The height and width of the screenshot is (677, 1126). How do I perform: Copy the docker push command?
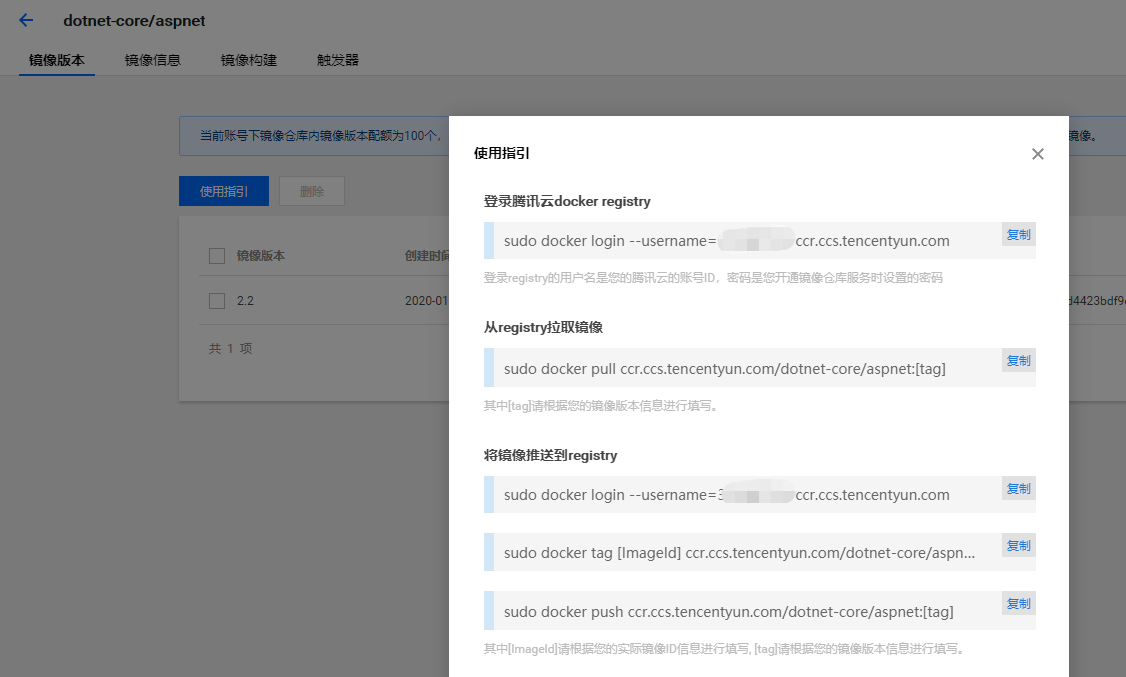tap(1018, 604)
